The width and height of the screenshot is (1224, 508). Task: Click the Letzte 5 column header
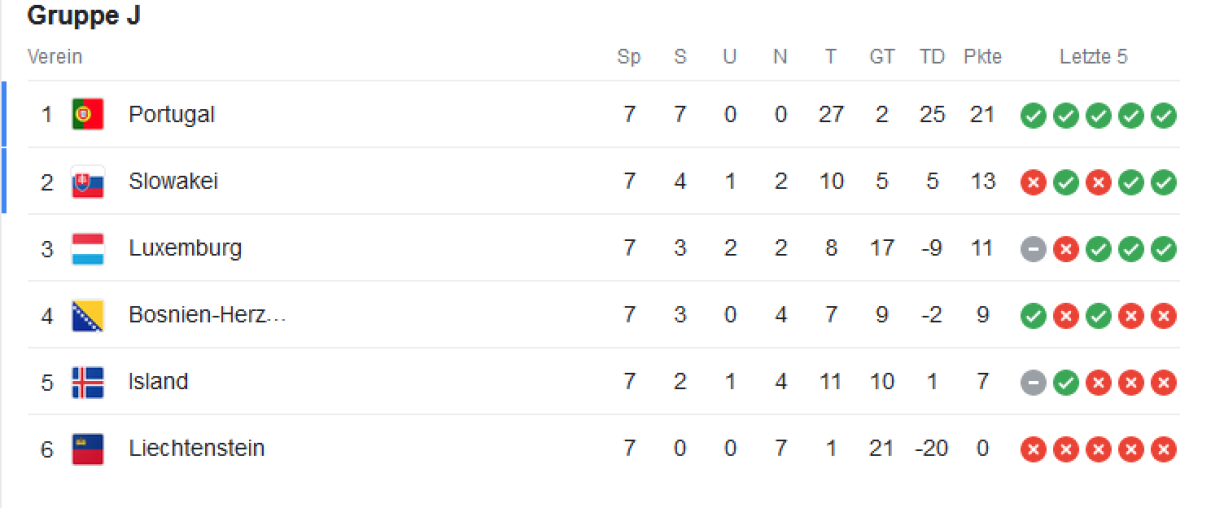pos(1093,57)
